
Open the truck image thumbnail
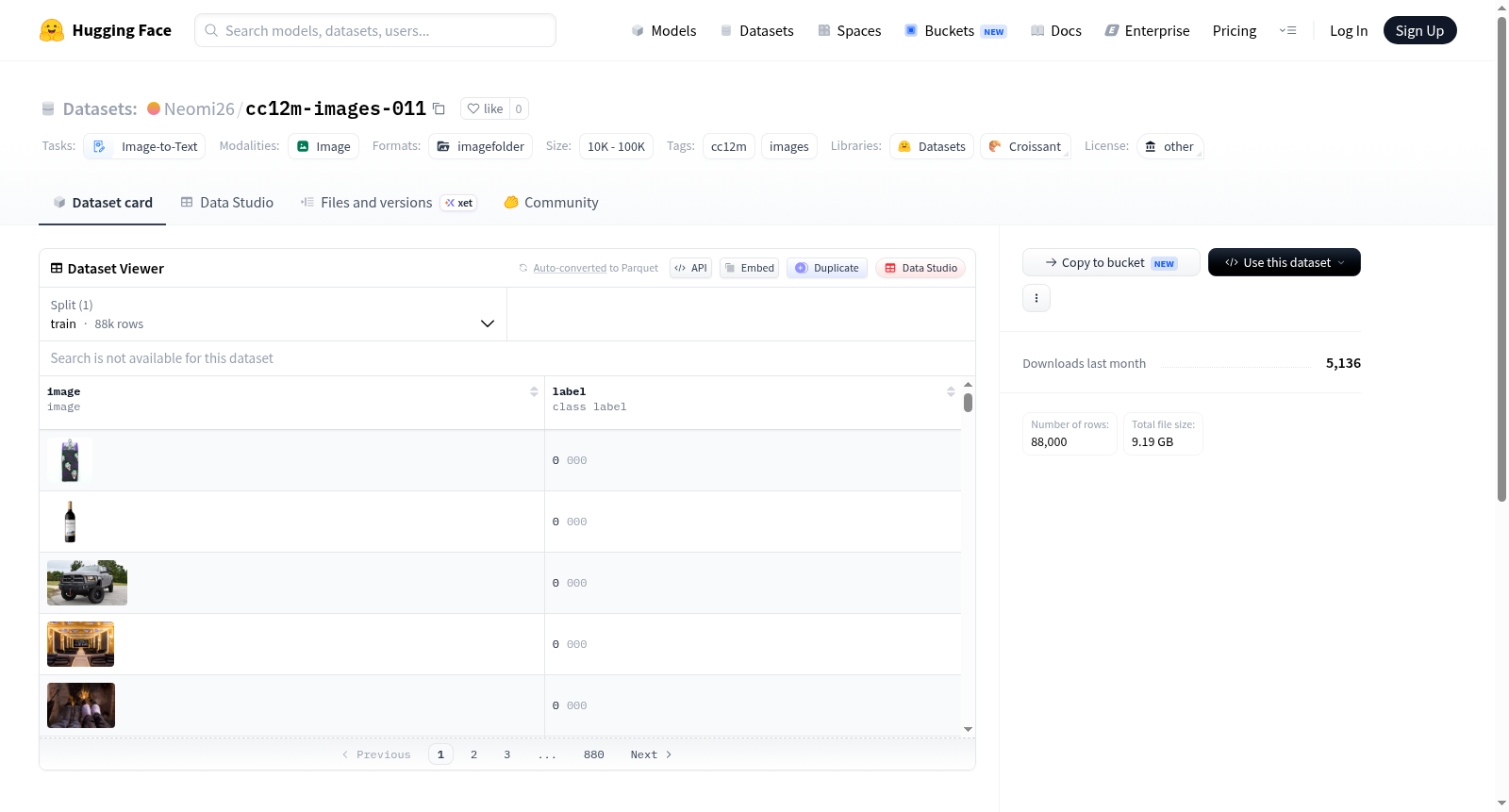87,583
